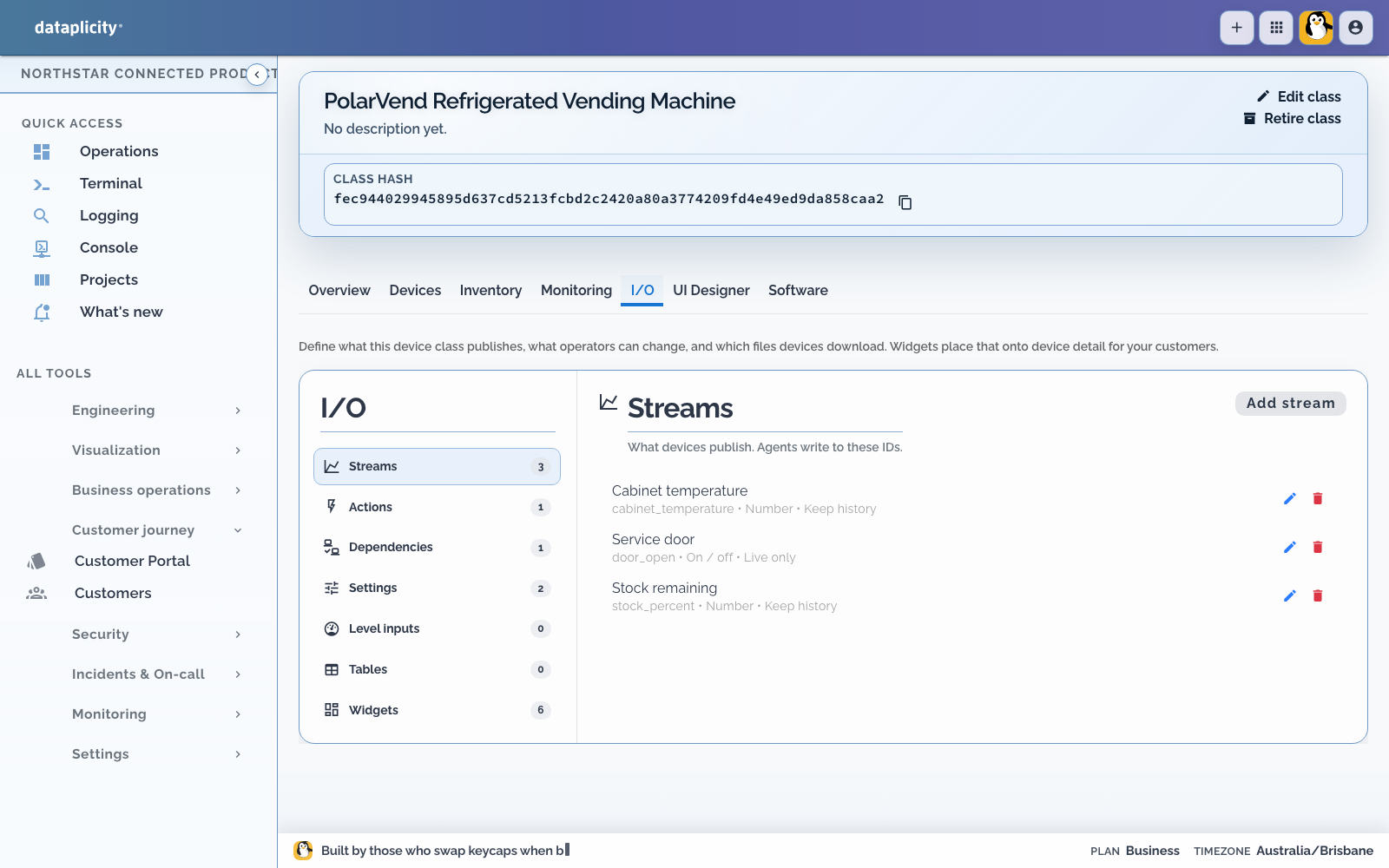Go to the dataplicity home logo
The height and width of the screenshot is (868, 1389).
click(78, 28)
